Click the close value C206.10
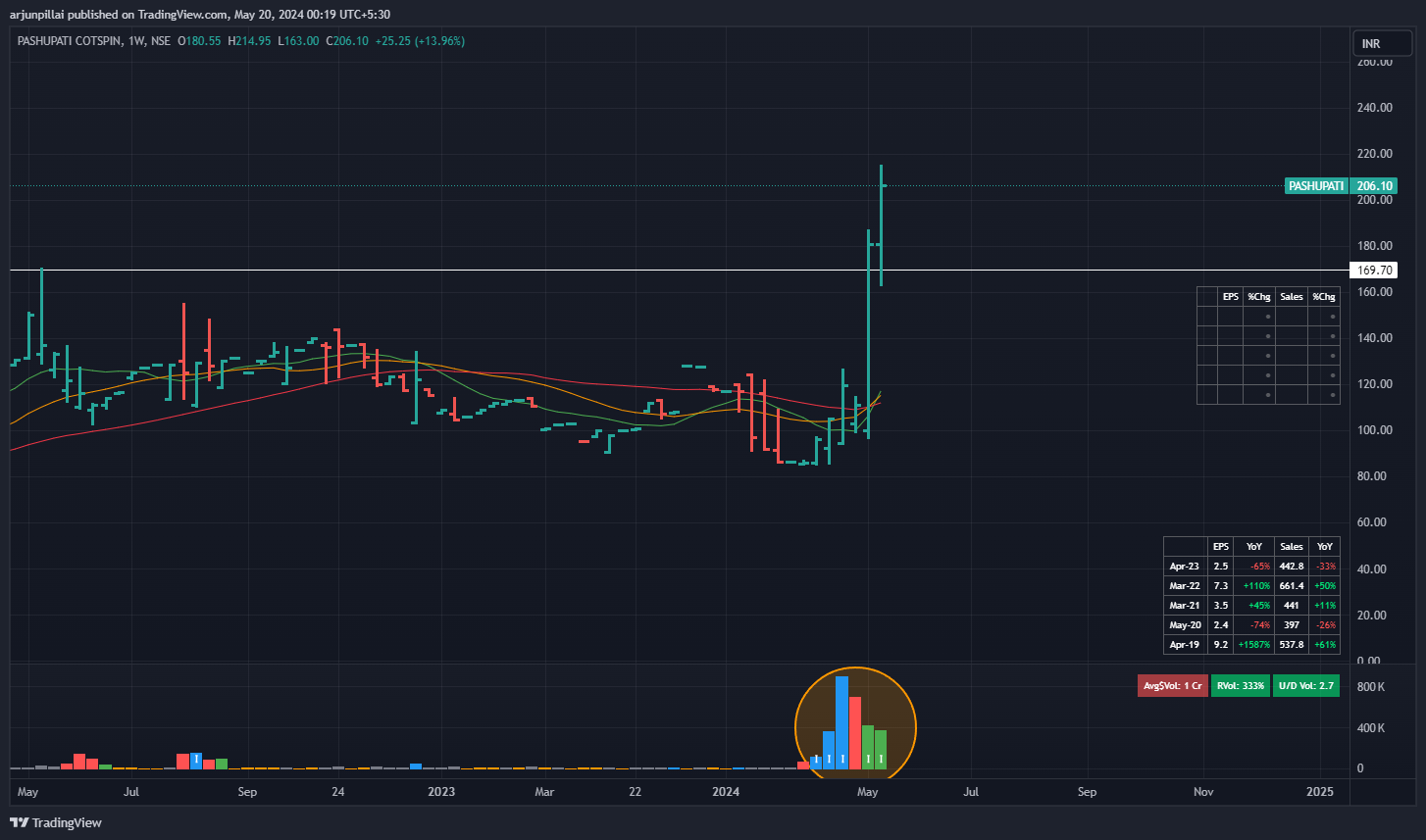This screenshot has width=1426, height=840. (346, 41)
